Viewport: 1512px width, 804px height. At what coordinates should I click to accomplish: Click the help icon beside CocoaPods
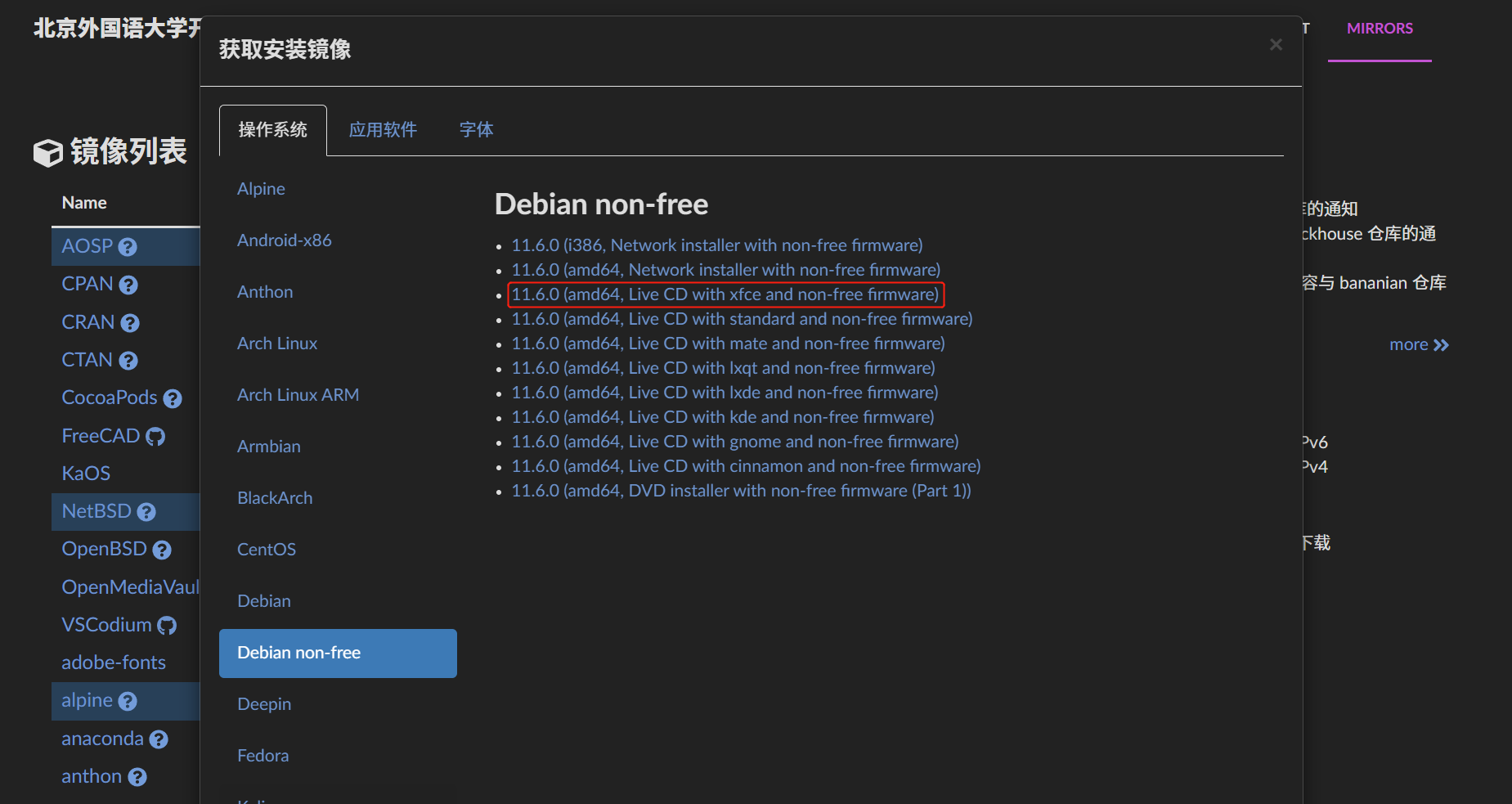[x=173, y=398]
